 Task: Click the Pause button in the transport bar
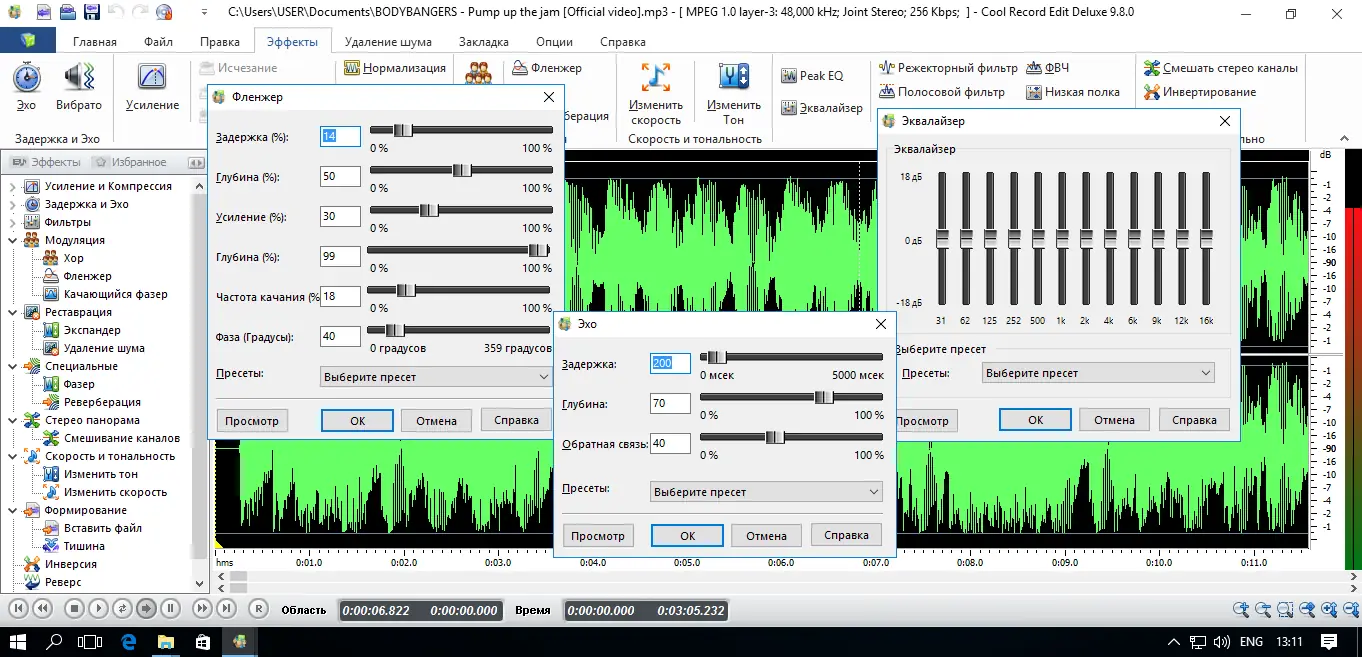tap(170, 608)
